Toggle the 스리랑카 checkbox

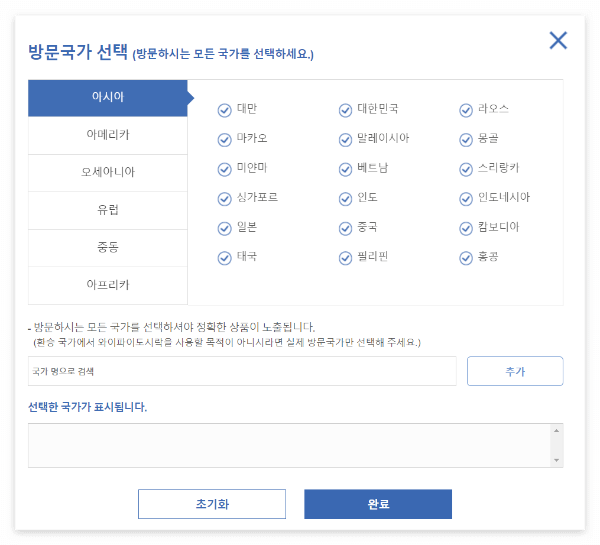[466, 169]
